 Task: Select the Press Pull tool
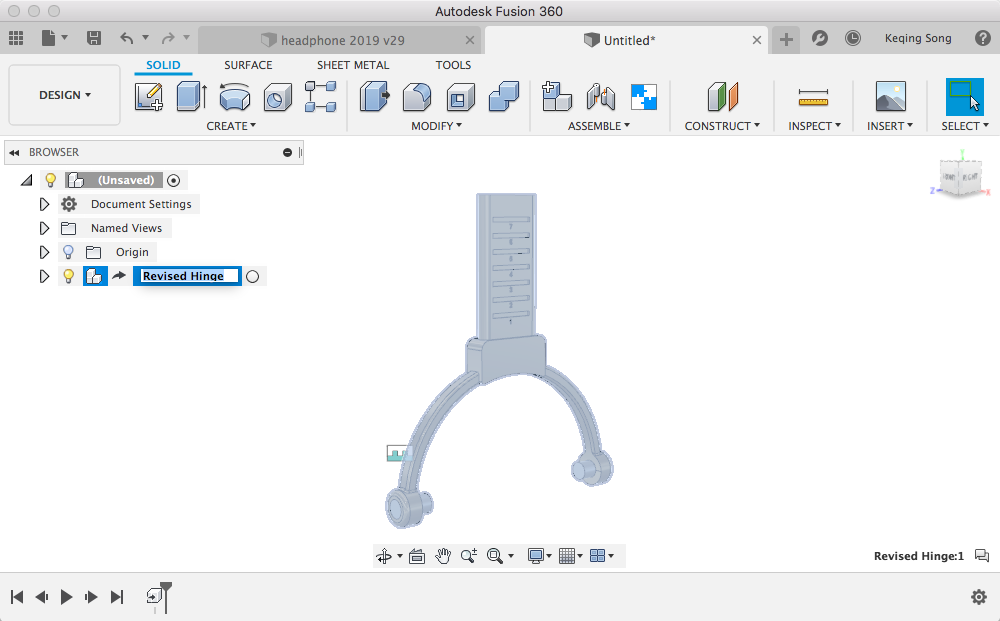374,97
